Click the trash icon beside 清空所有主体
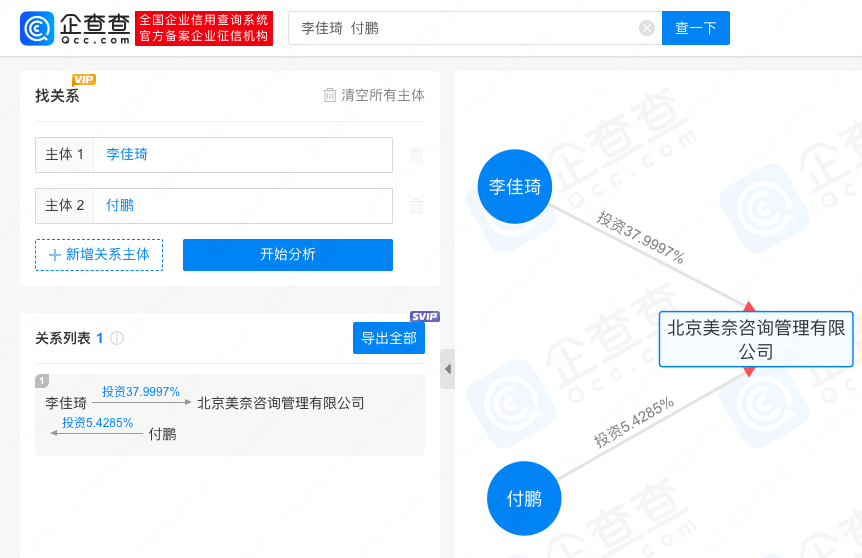 330,95
